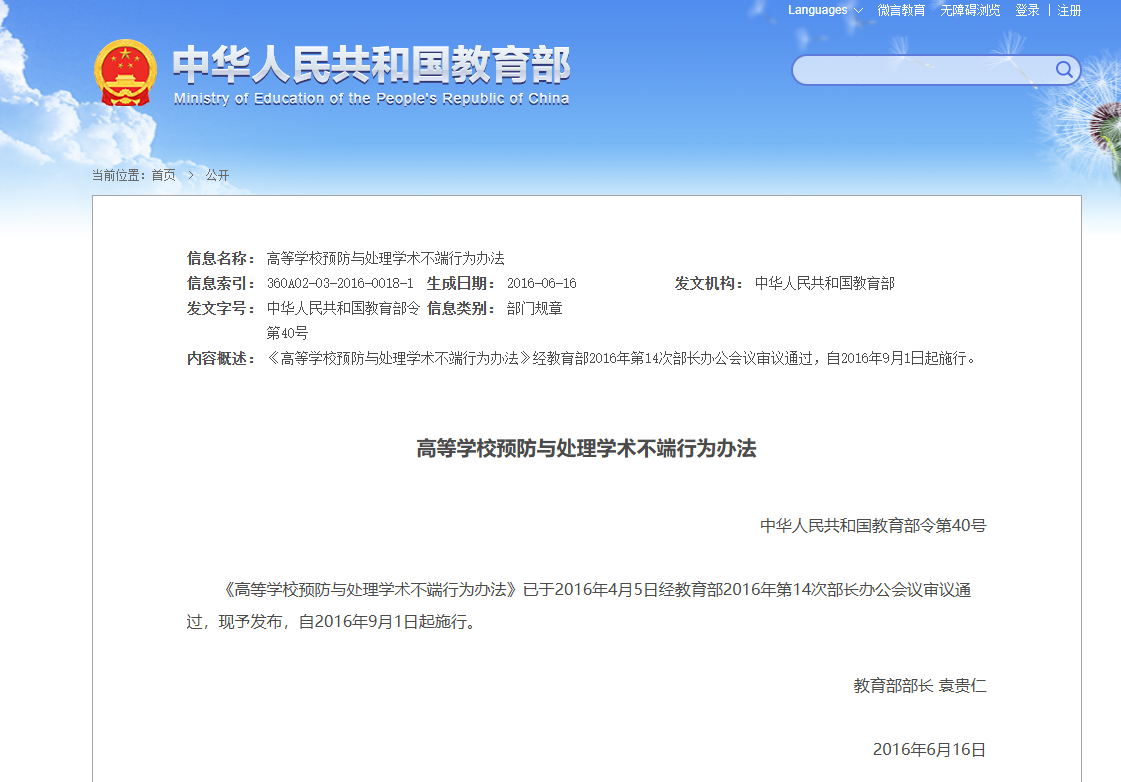Click the 生成日期 value 2016-06-16
The height and width of the screenshot is (782, 1121).
(541, 284)
